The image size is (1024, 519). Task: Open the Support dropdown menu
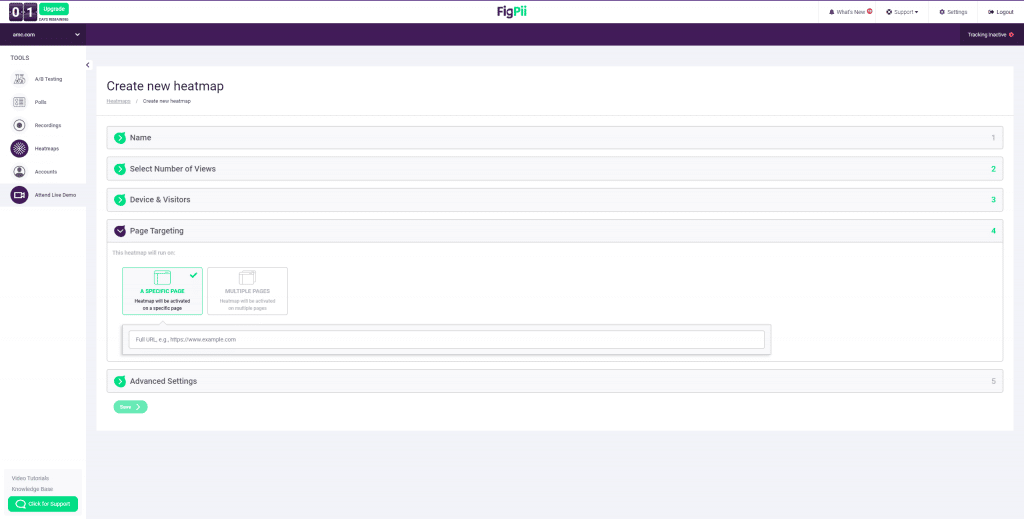[x=902, y=12]
